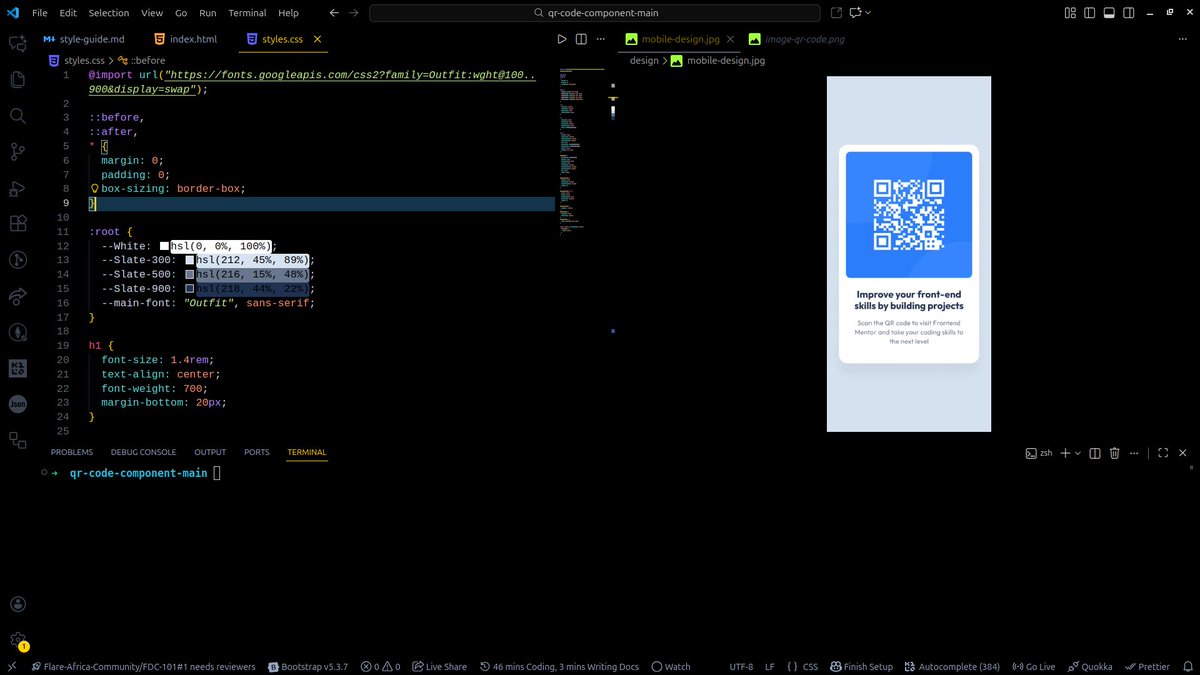Go back using the navigation arrow
Image resolution: width=1200 pixels, height=675 pixels.
(x=334, y=13)
